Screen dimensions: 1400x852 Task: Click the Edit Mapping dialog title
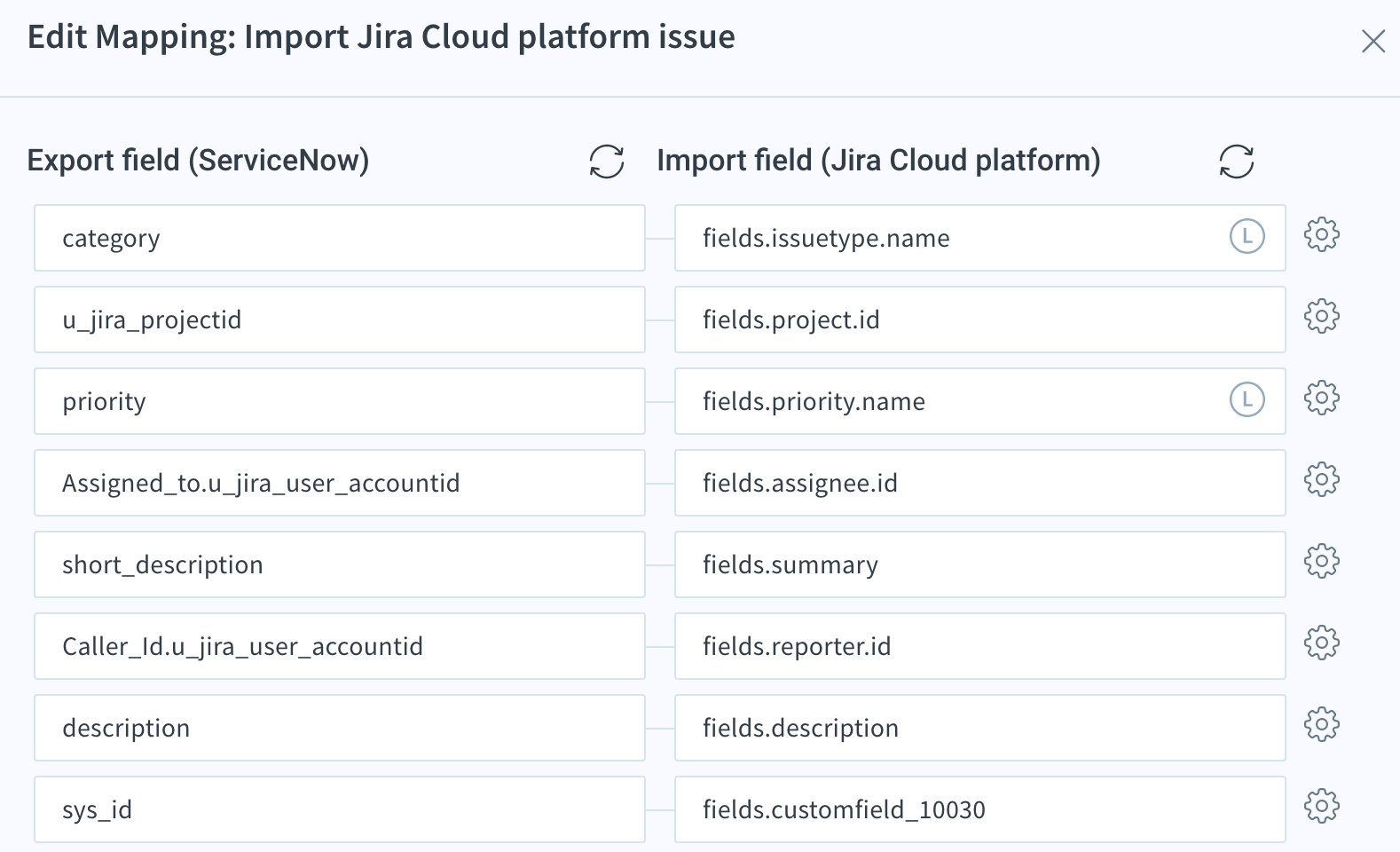tap(381, 37)
